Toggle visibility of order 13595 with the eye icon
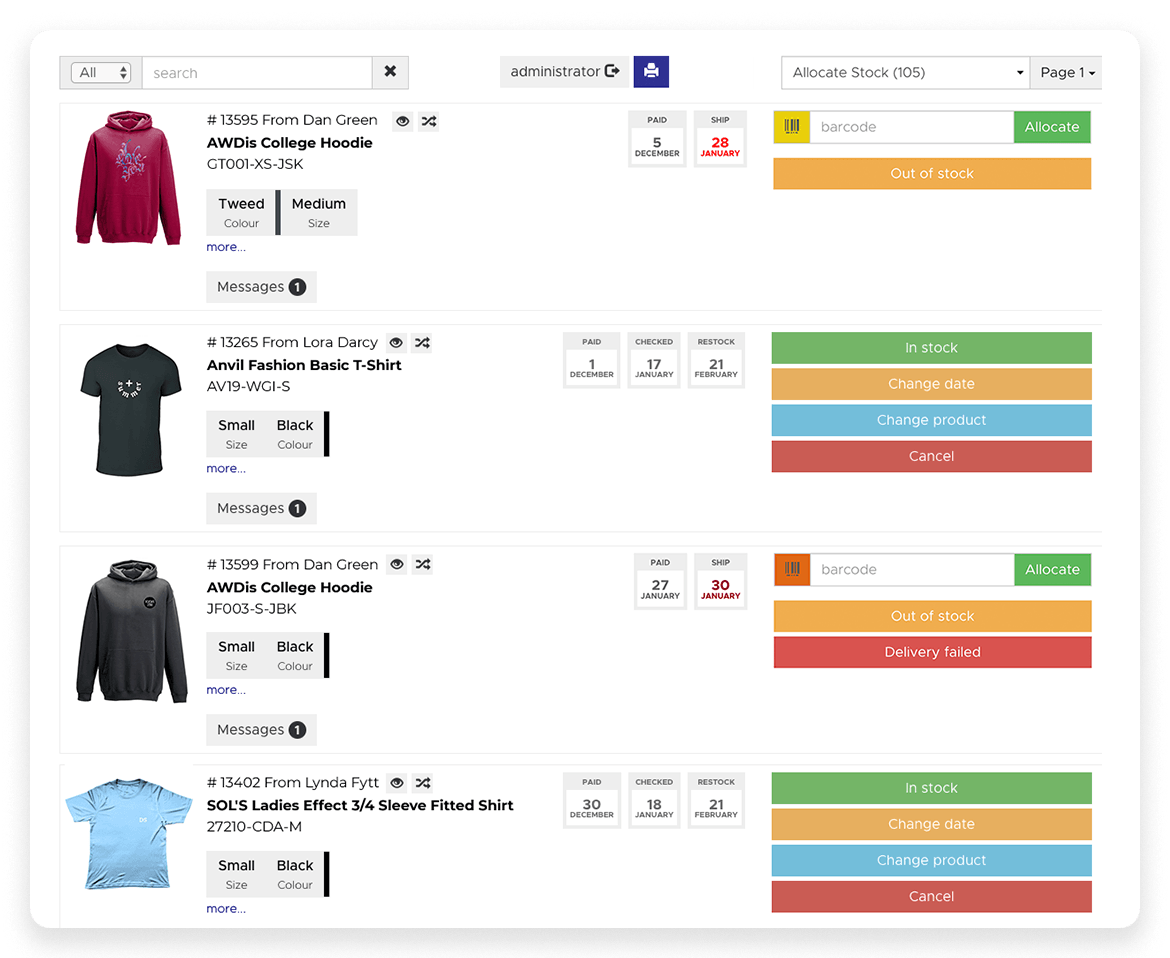Screen dimensions: 1170x958 click(402, 120)
